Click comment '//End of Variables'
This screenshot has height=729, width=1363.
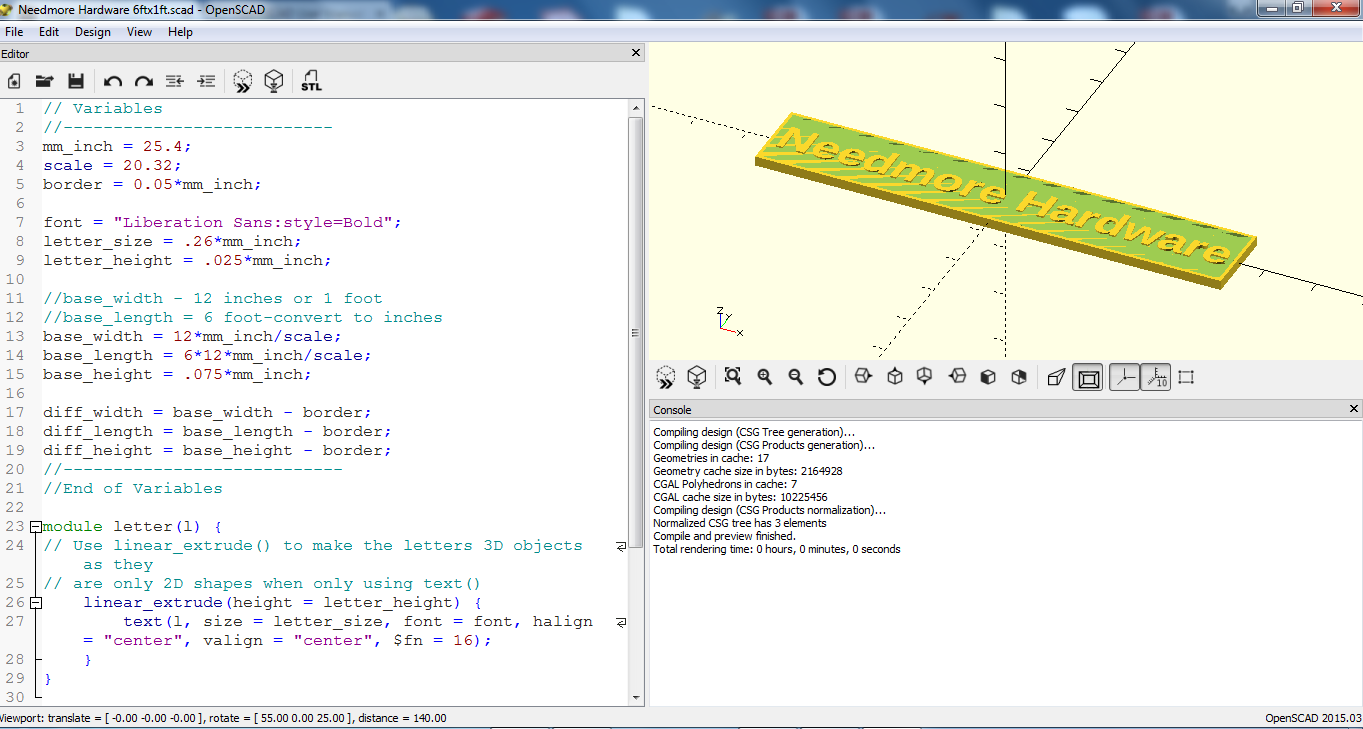(x=132, y=488)
